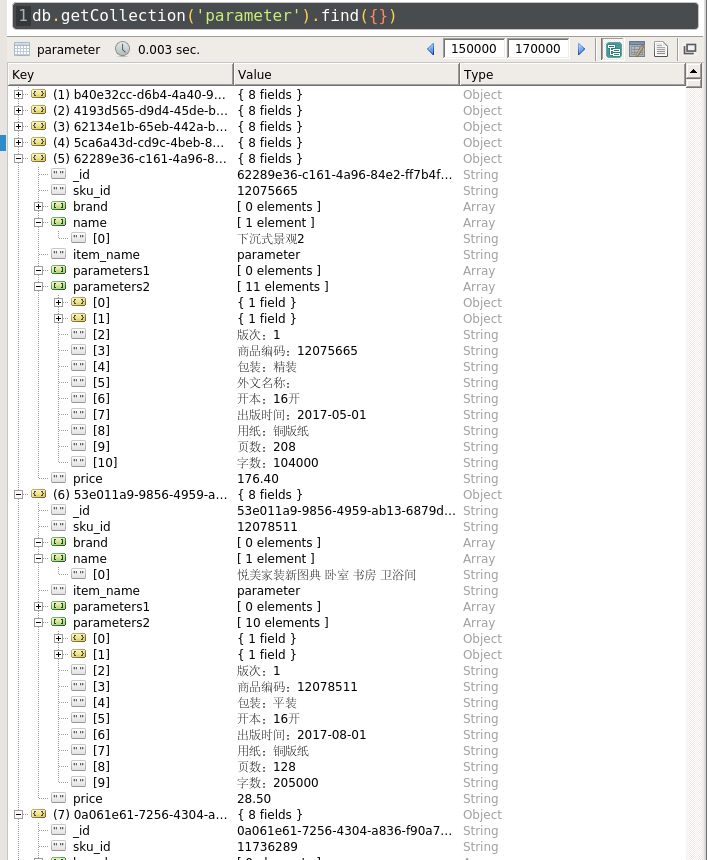Collapse parameters2 with 11 elements
This screenshot has height=860, width=707.
point(38,286)
